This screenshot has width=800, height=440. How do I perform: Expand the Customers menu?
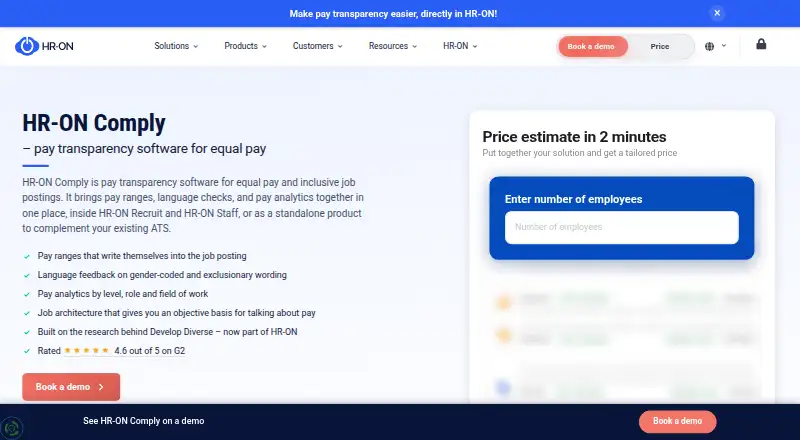click(x=317, y=46)
